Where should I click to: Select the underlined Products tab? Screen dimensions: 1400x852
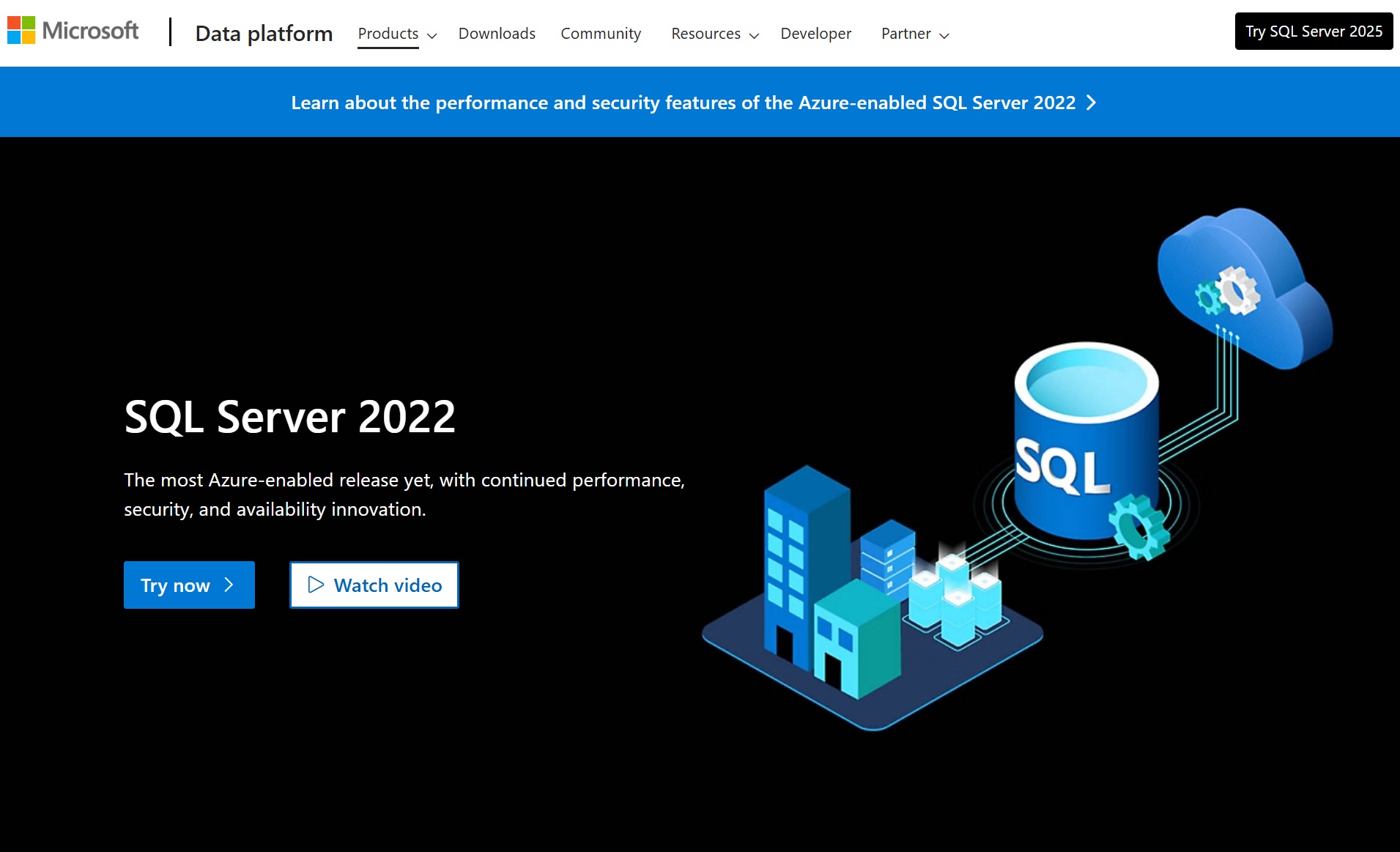click(388, 34)
